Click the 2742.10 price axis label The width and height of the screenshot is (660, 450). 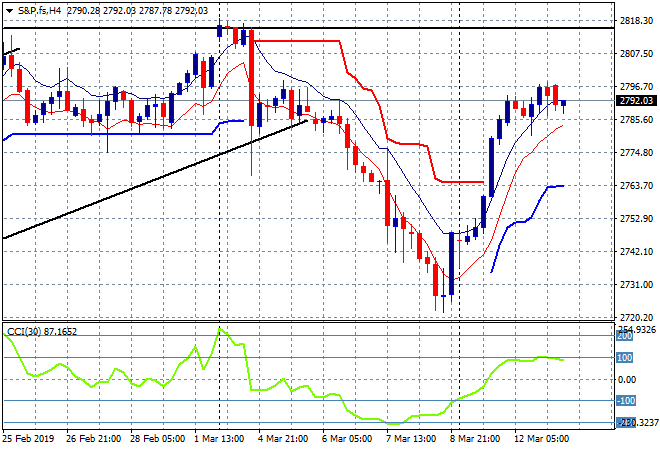(x=636, y=251)
